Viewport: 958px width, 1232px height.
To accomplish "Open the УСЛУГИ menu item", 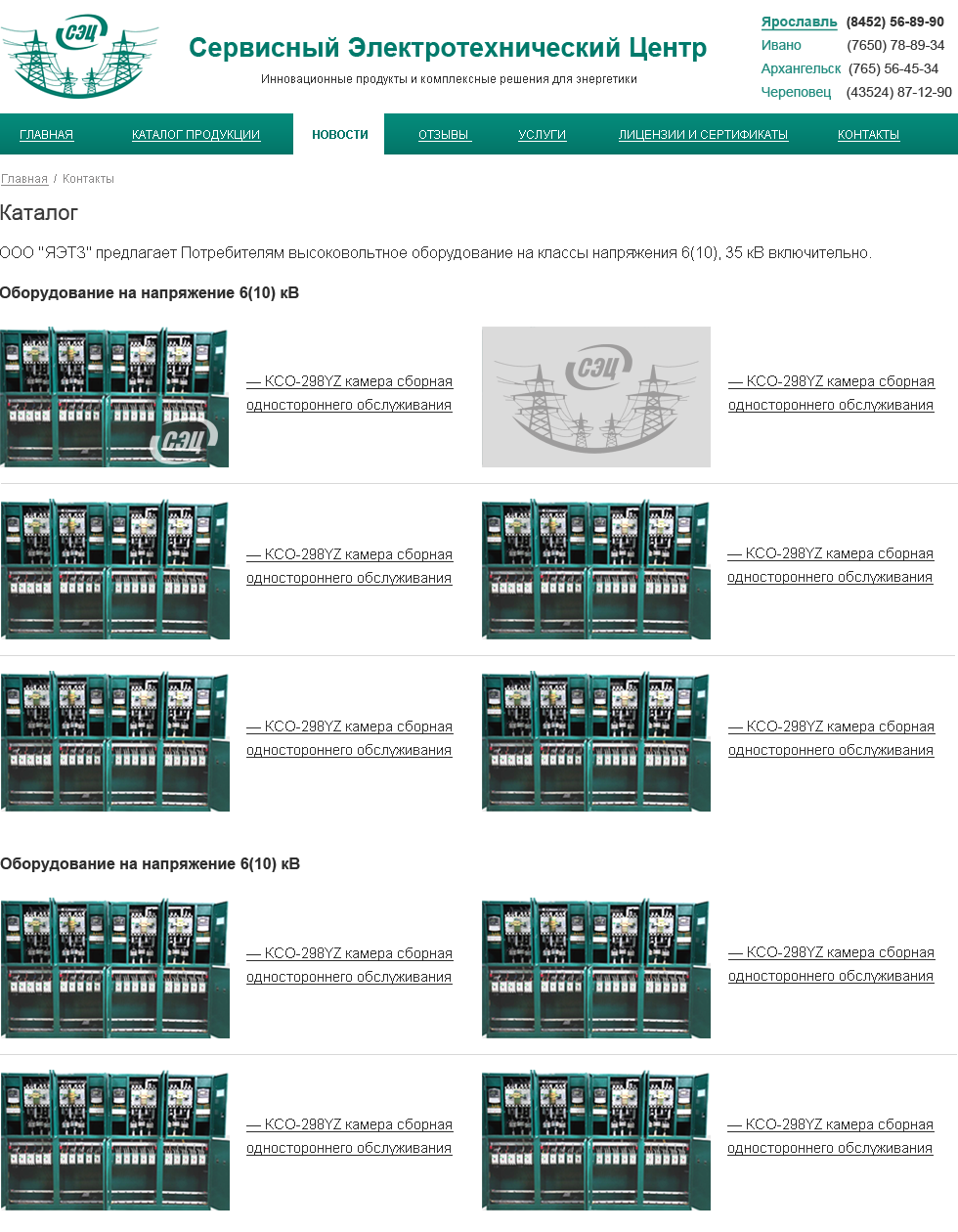I will tap(543, 135).
